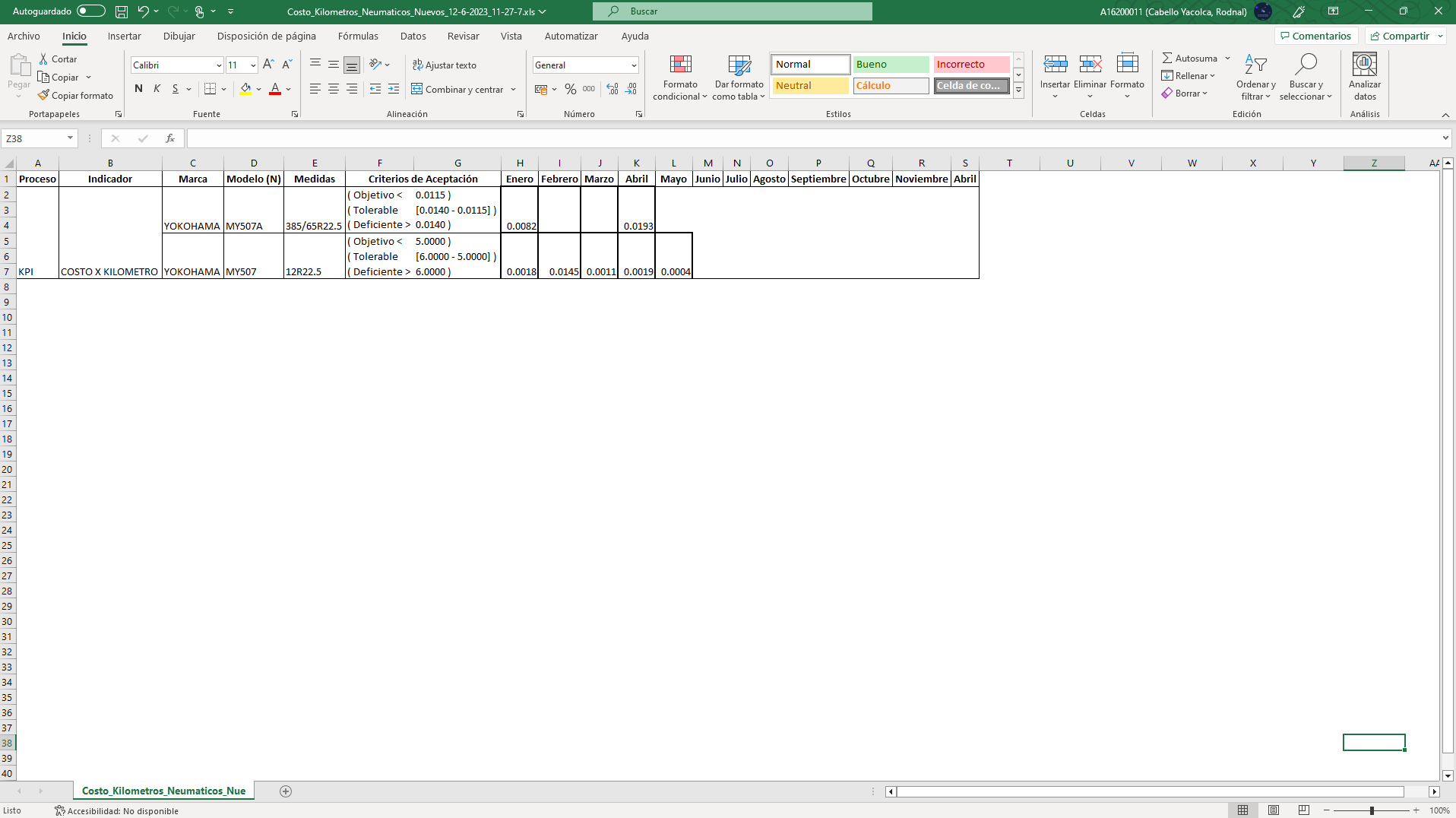
Task: Open the Fórmulas ribbon tab
Action: point(358,36)
